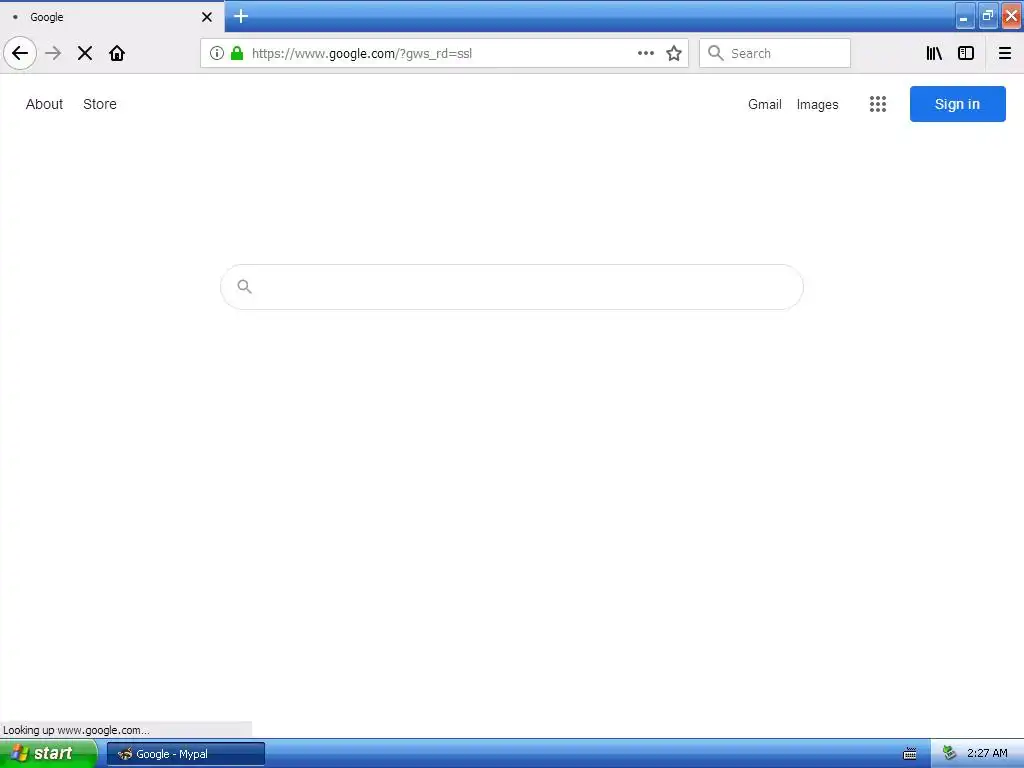
Task: Click the forward navigation arrow
Action: point(53,53)
